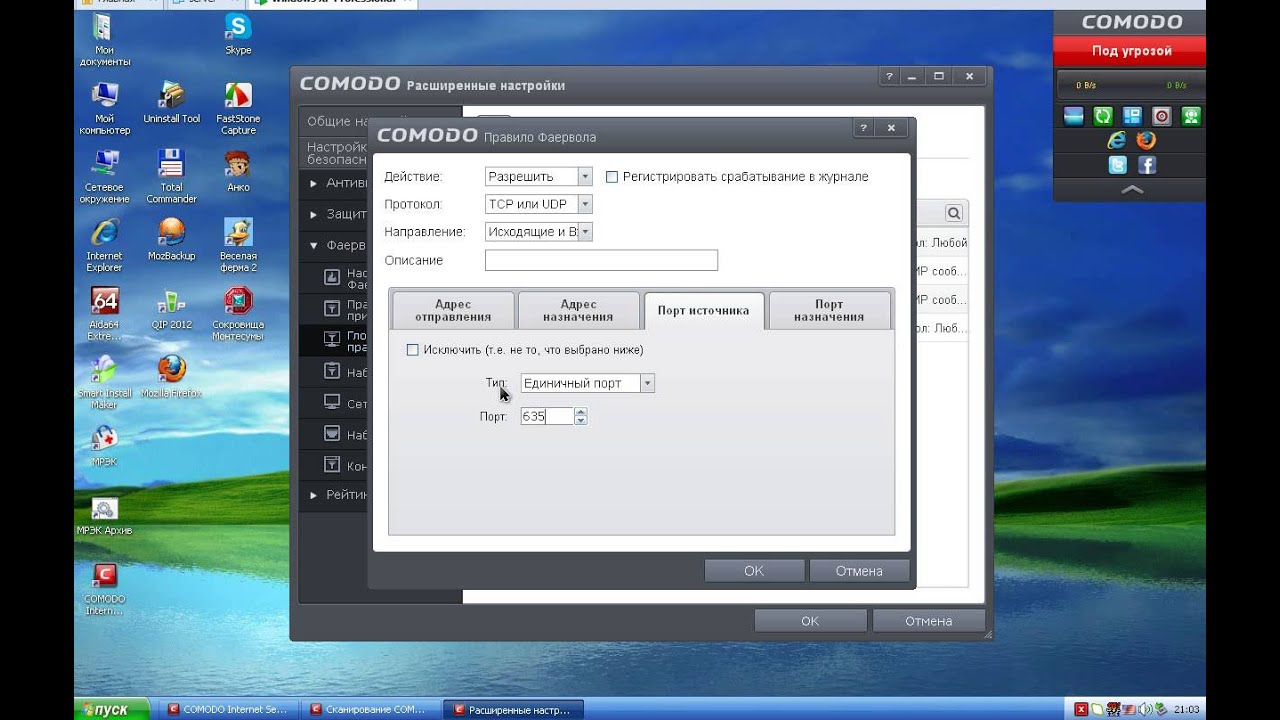
Task: Click the Facebook icon in COMODO widget
Action: (1146, 165)
